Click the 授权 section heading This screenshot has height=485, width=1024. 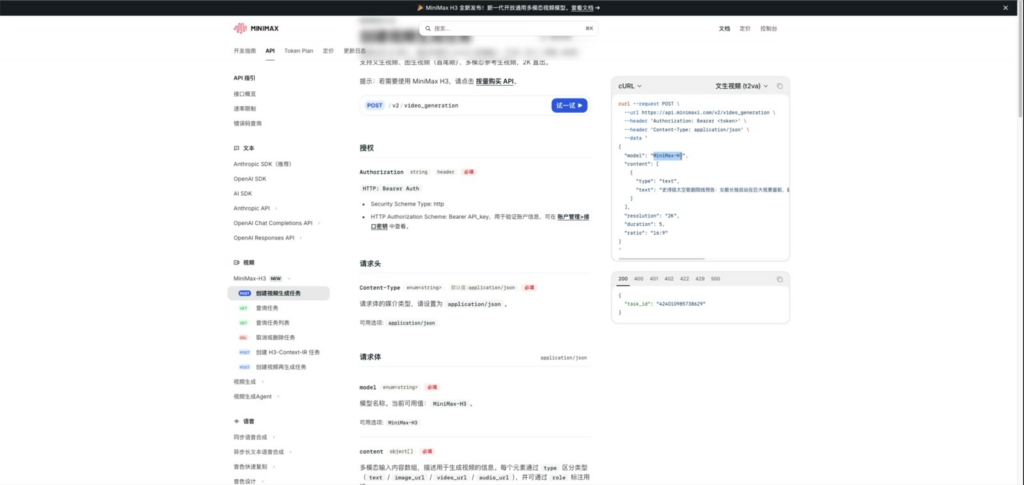click(x=366, y=148)
